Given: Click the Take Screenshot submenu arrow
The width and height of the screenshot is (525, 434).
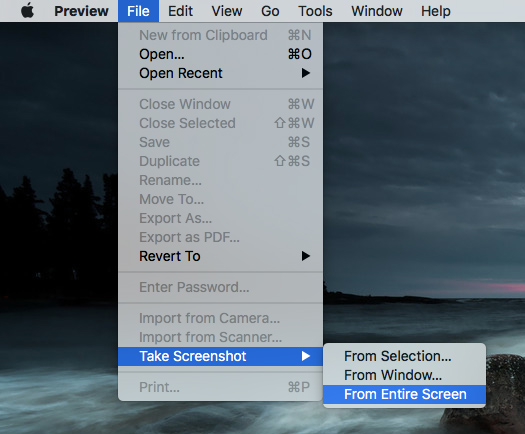Looking at the screenshot, I should point(305,356).
